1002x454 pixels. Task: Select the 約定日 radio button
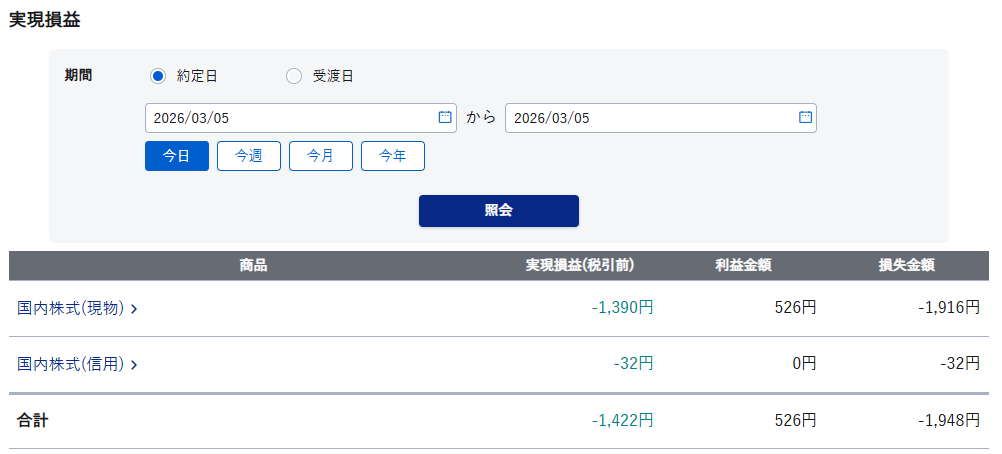click(x=157, y=76)
